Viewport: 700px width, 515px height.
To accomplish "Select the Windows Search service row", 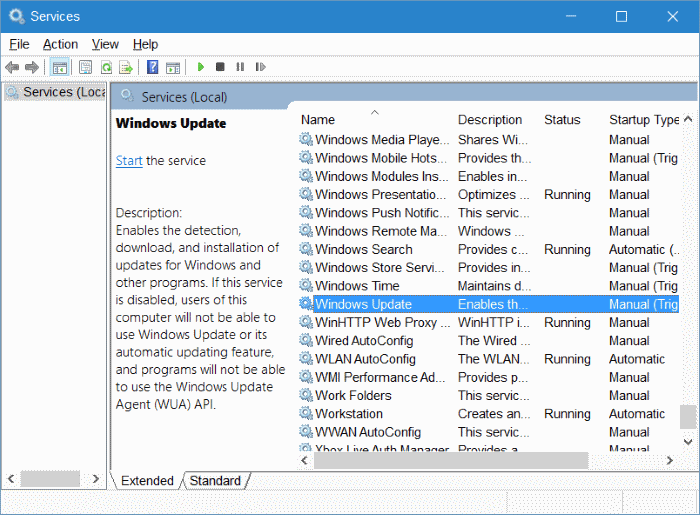I will tap(364, 249).
